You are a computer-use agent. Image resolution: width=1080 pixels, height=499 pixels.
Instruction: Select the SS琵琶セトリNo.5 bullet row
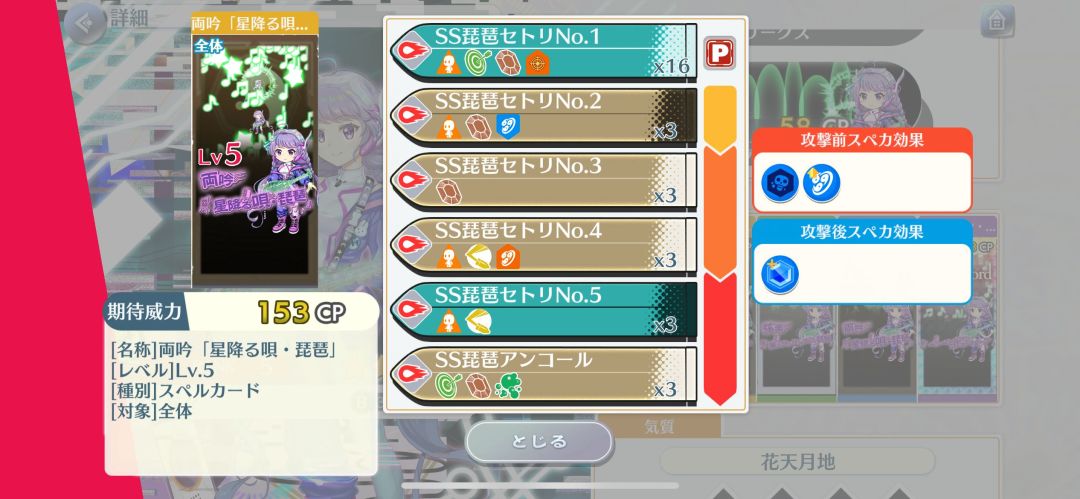[x=543, y=310]
